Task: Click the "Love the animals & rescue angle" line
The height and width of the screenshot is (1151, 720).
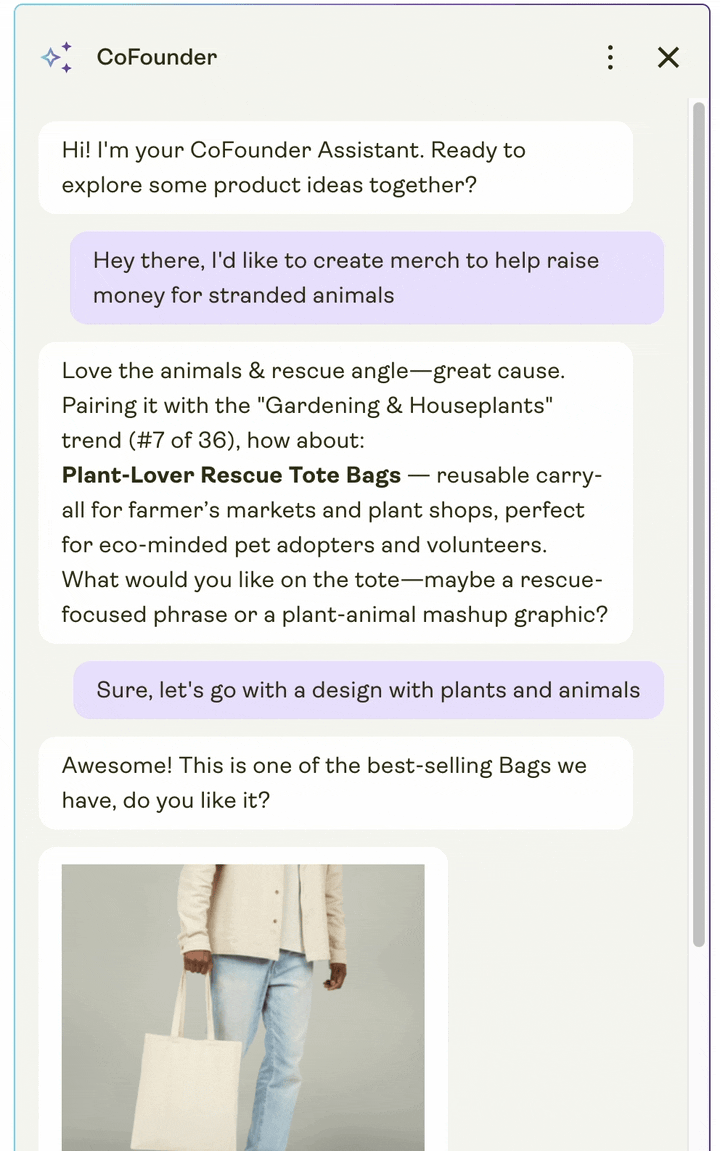Action: (x=313, y=371)
